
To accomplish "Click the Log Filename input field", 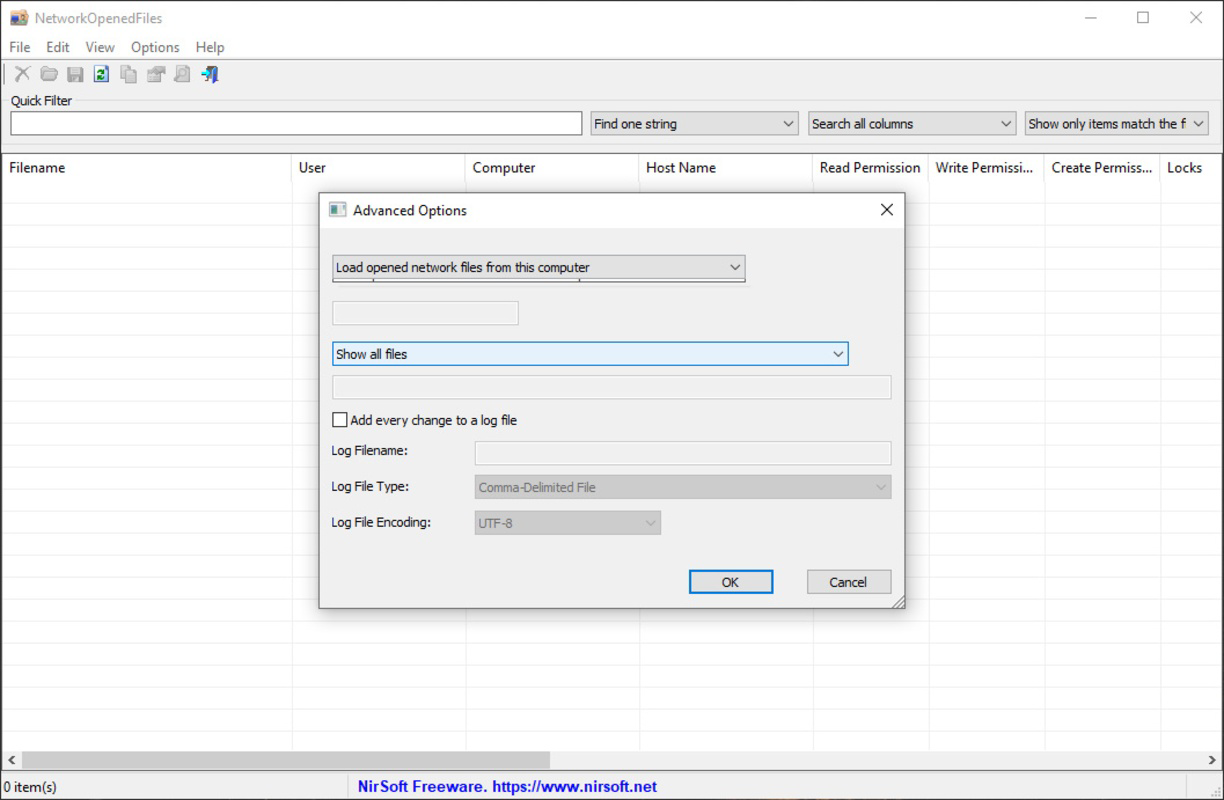I will coord(683,453).
